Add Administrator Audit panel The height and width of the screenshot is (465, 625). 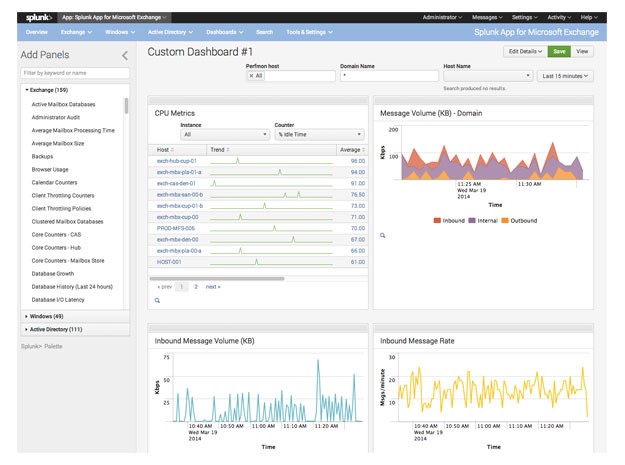tap(56, 117)
